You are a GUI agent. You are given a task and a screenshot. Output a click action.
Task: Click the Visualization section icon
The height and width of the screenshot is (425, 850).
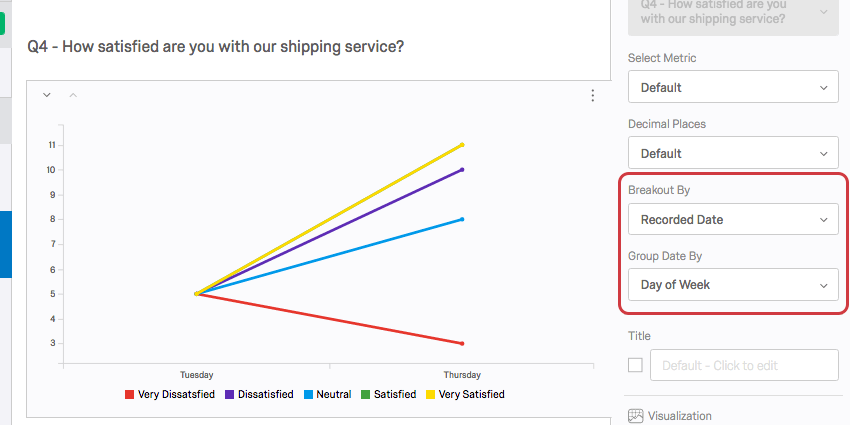tap(635, 416)
